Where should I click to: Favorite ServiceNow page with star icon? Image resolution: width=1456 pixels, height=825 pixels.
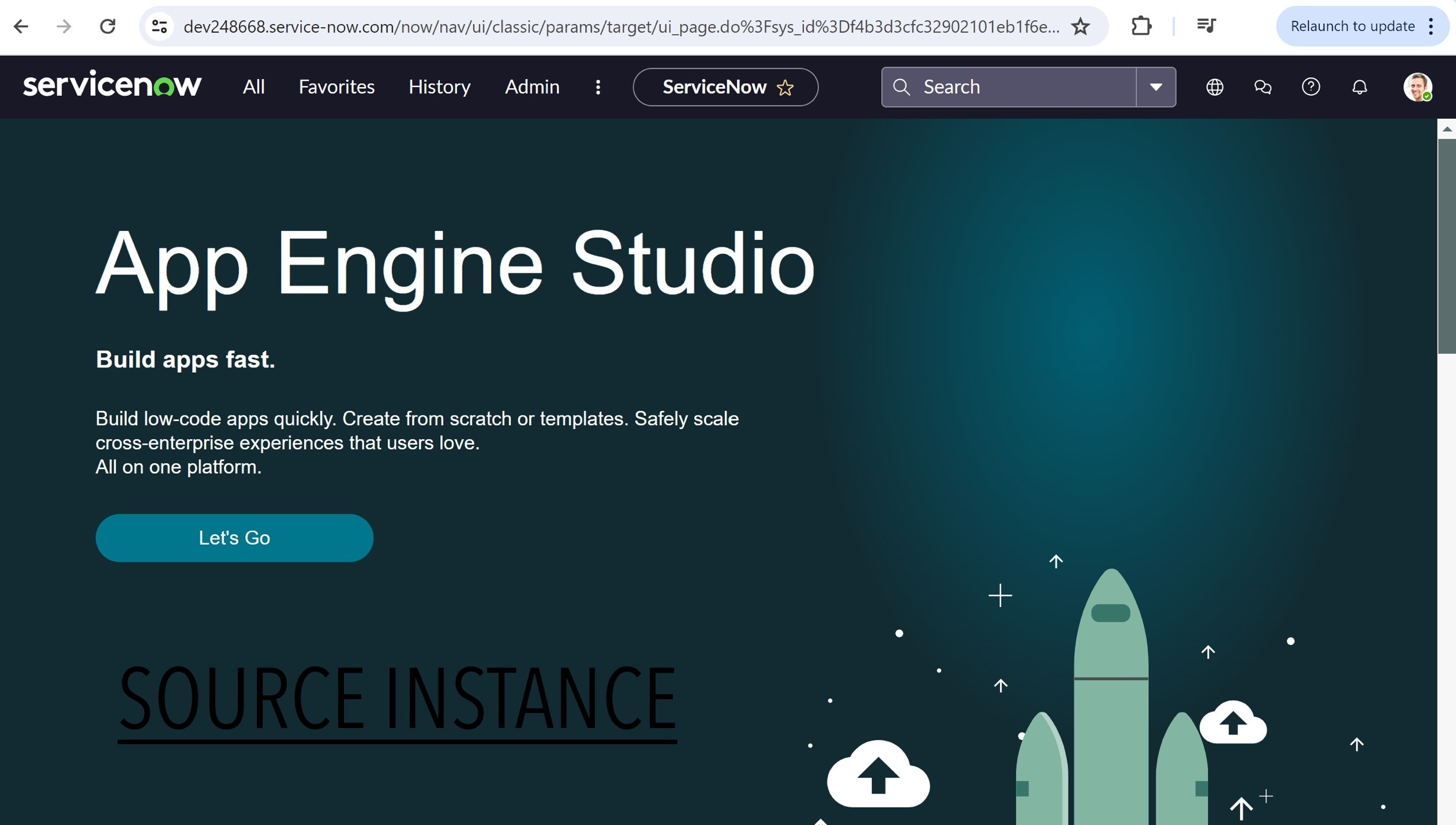[x=785, y=88]
